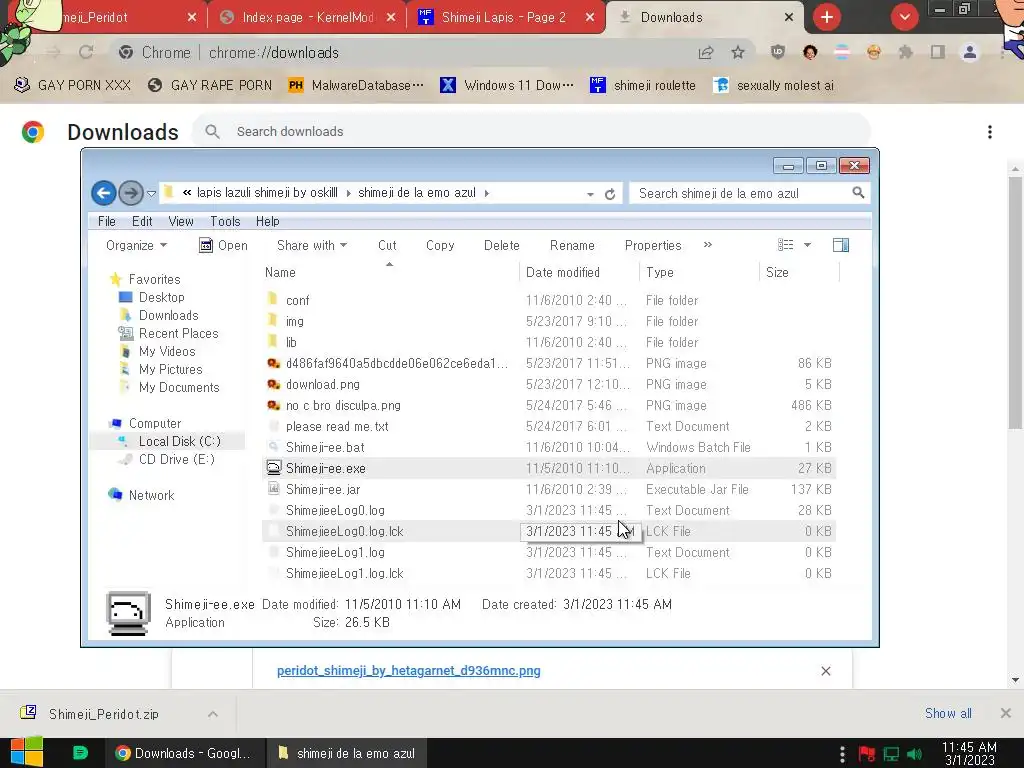This screenshot has width=1024, height=768.
Task: Select please read me.txt file
Action: (x=549, y=426)
